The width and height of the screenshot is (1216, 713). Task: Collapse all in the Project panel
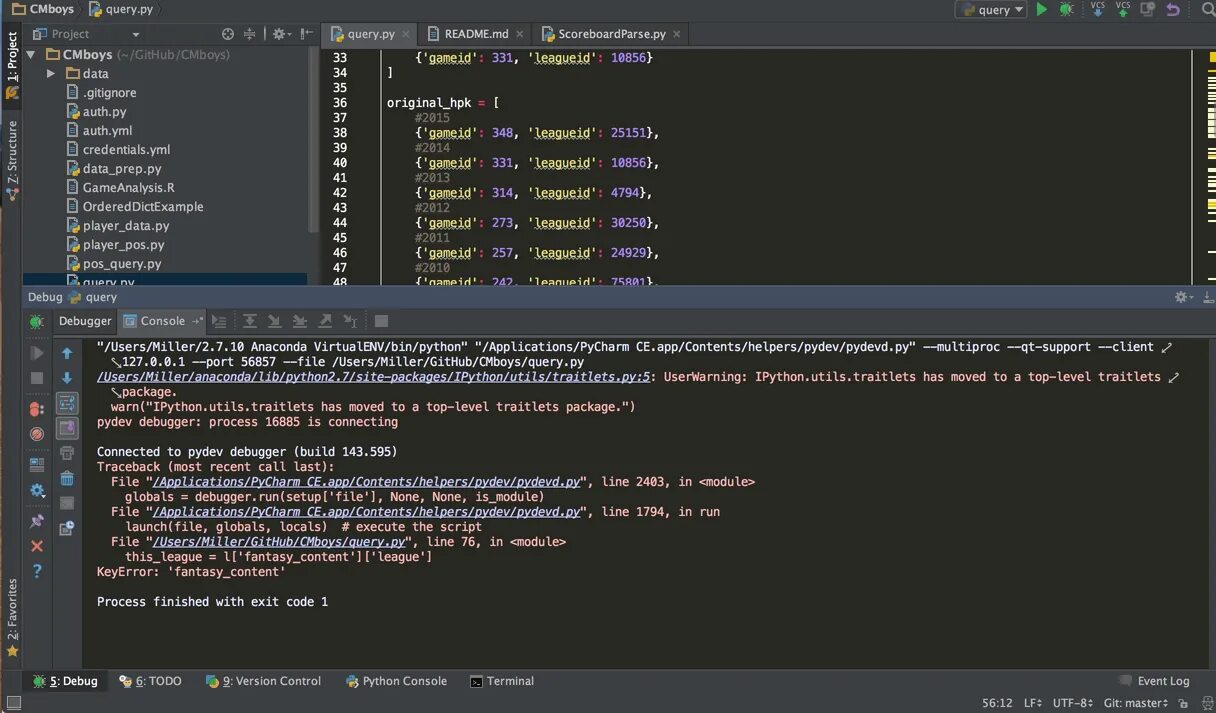[249, 34]
